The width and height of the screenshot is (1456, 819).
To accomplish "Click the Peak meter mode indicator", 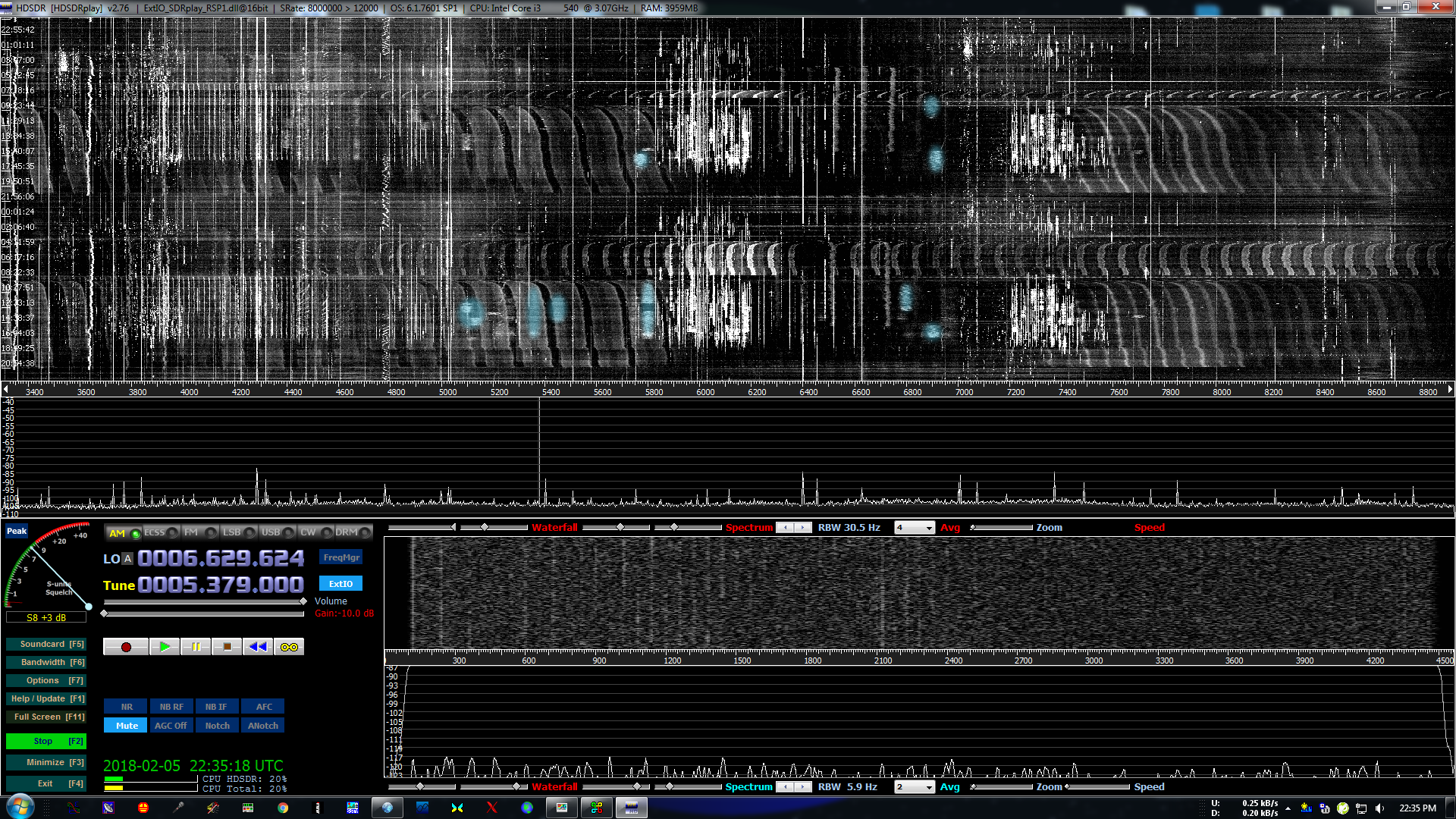I will click(x=17, y=531).
